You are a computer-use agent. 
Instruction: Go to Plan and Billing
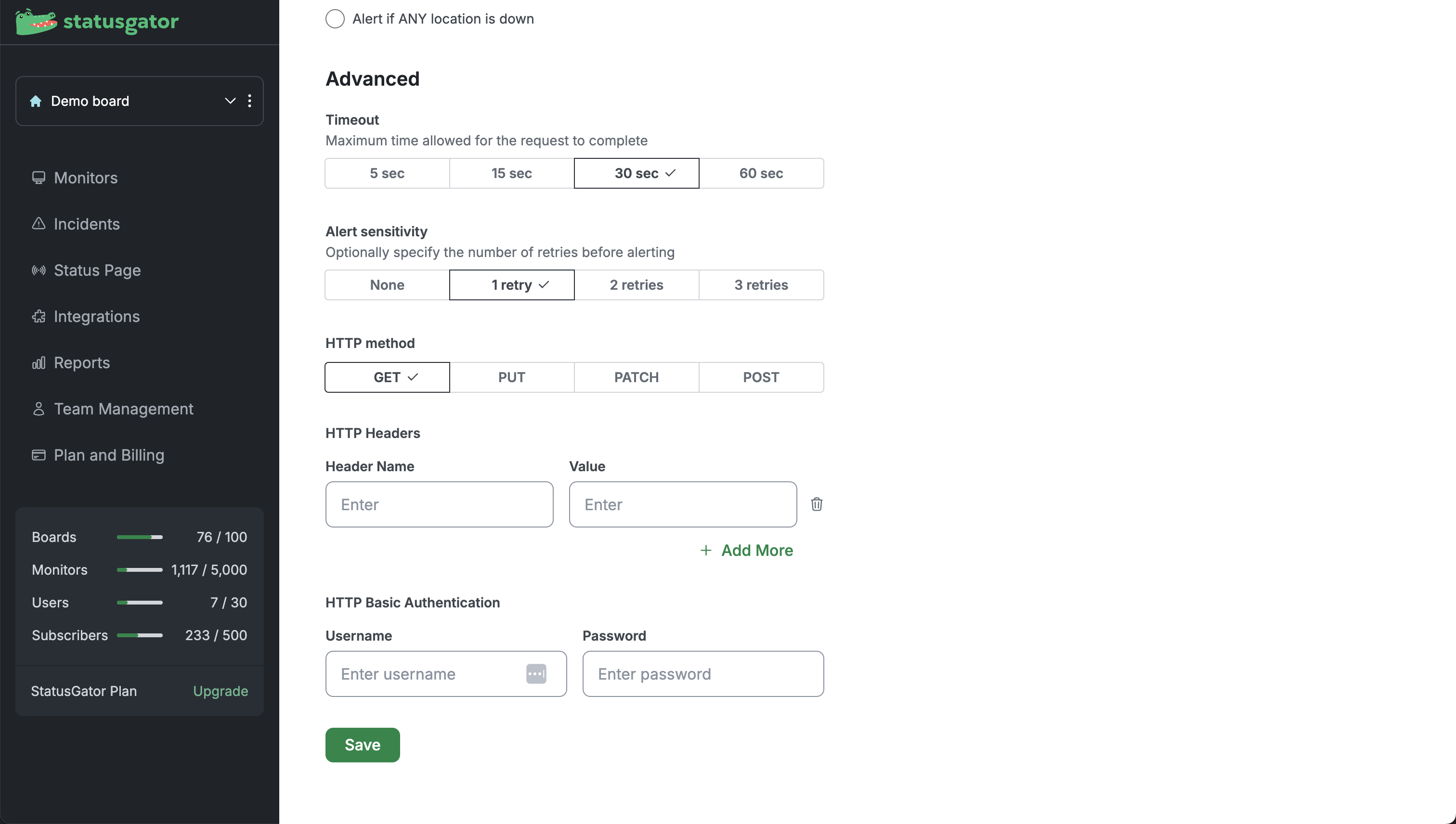109,455
